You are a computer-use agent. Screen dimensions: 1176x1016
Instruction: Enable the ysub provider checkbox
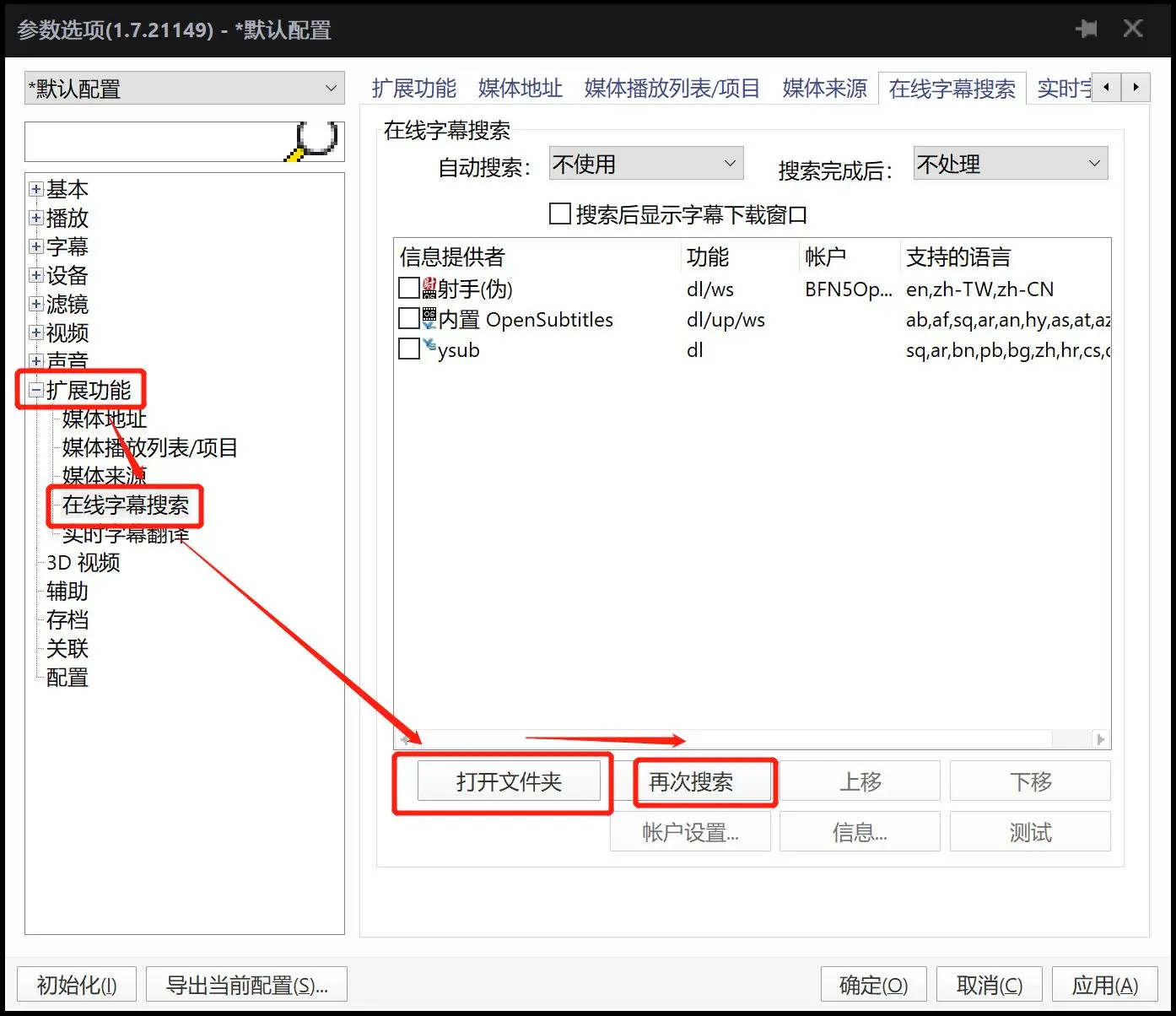tap(409, 349)
